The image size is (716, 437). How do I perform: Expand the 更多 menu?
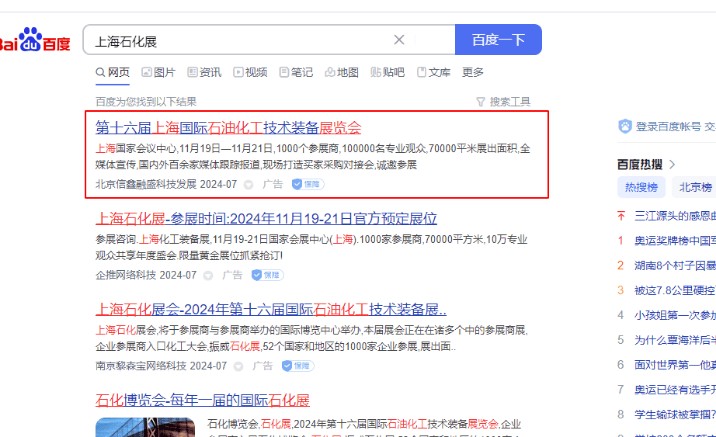click(473, 72)
